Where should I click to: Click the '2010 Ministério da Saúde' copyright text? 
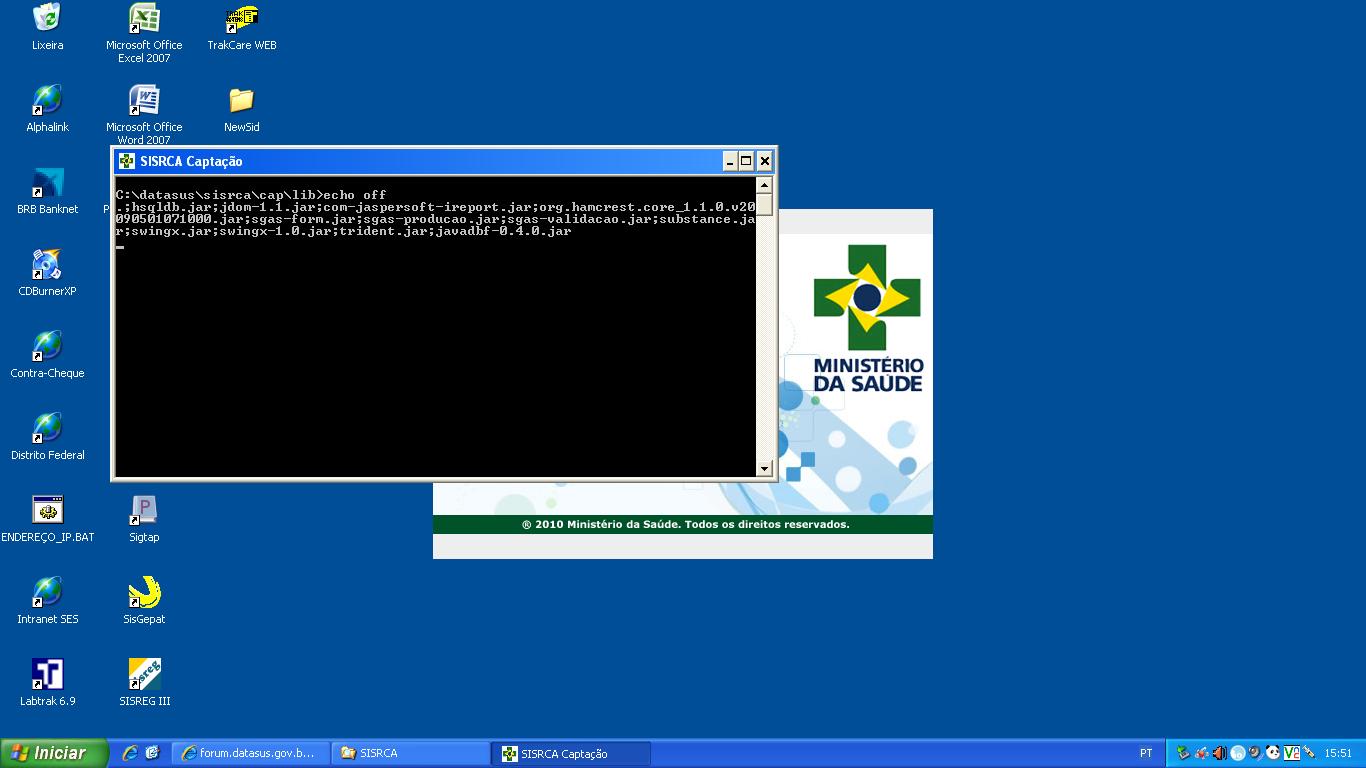[x=685, y=524]
